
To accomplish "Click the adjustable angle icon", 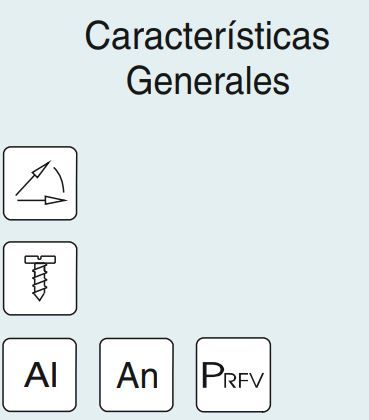I will click(40, 183).
